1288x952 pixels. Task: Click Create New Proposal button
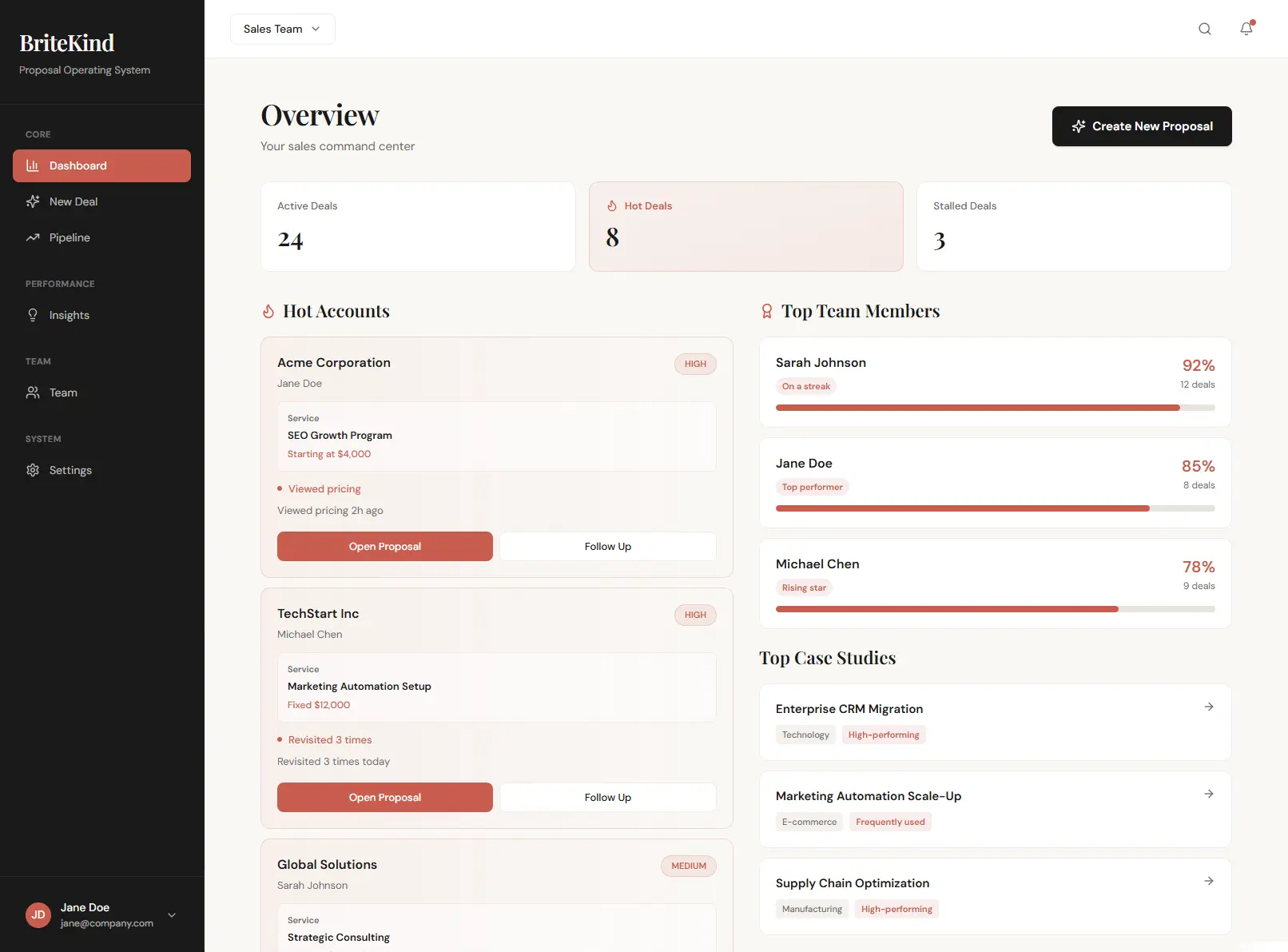click(x=1141, y=126)
